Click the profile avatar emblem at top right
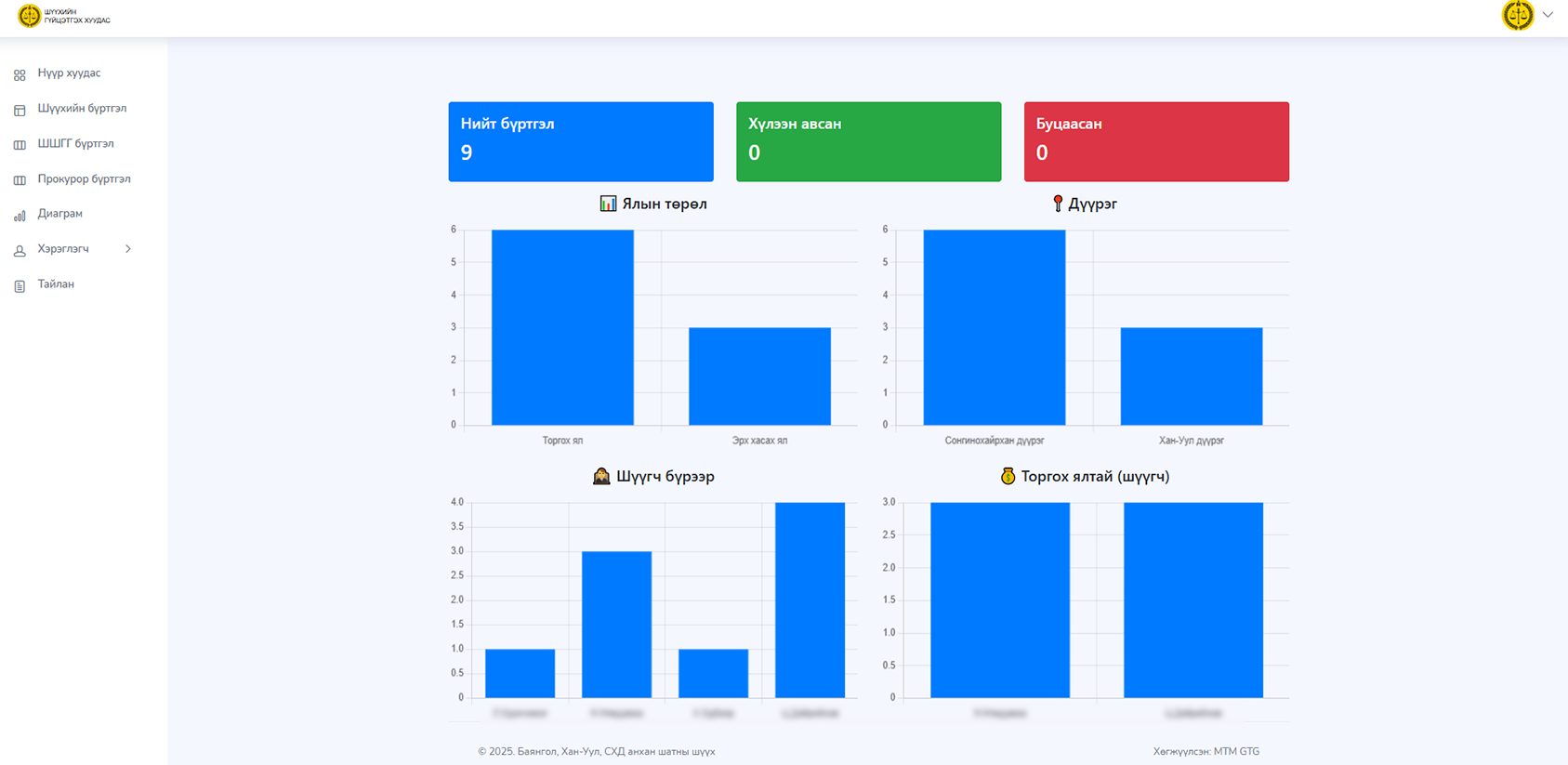This screenshot has width=1568, height=765. click(x=1517, y=16)
